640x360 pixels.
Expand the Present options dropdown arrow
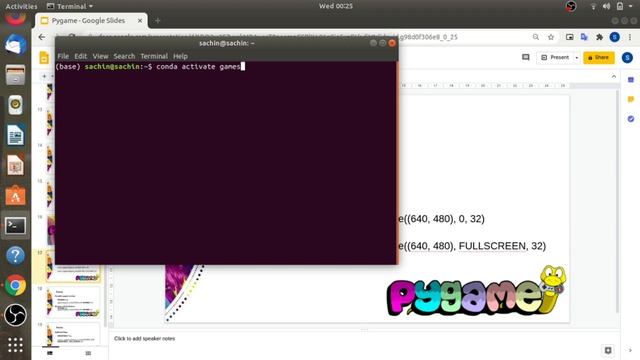(x=577, y=58)
